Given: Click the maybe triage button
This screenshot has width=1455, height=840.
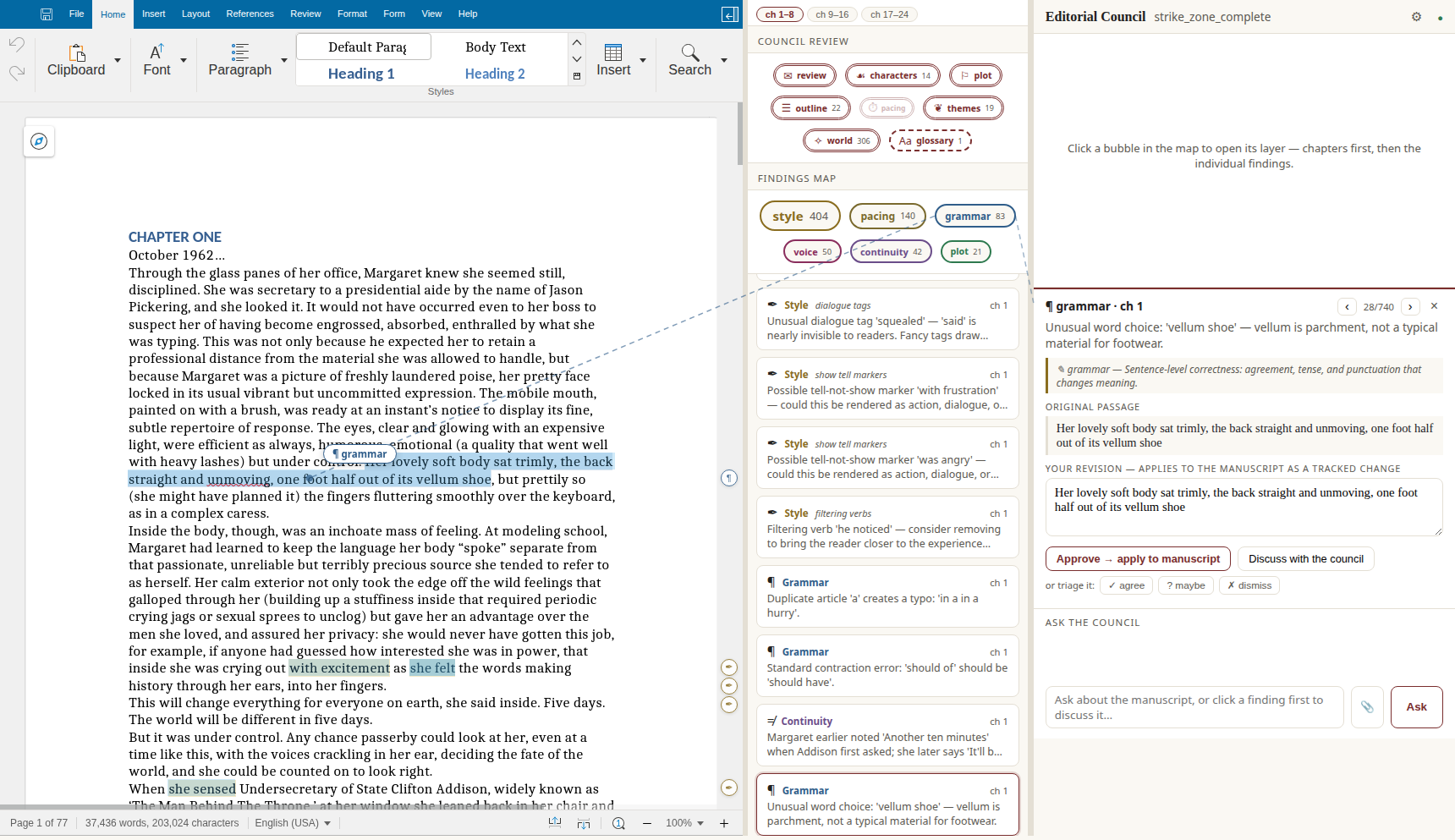Looking at the screenshot, I should pyautogui.click(x=1186, y=585).
